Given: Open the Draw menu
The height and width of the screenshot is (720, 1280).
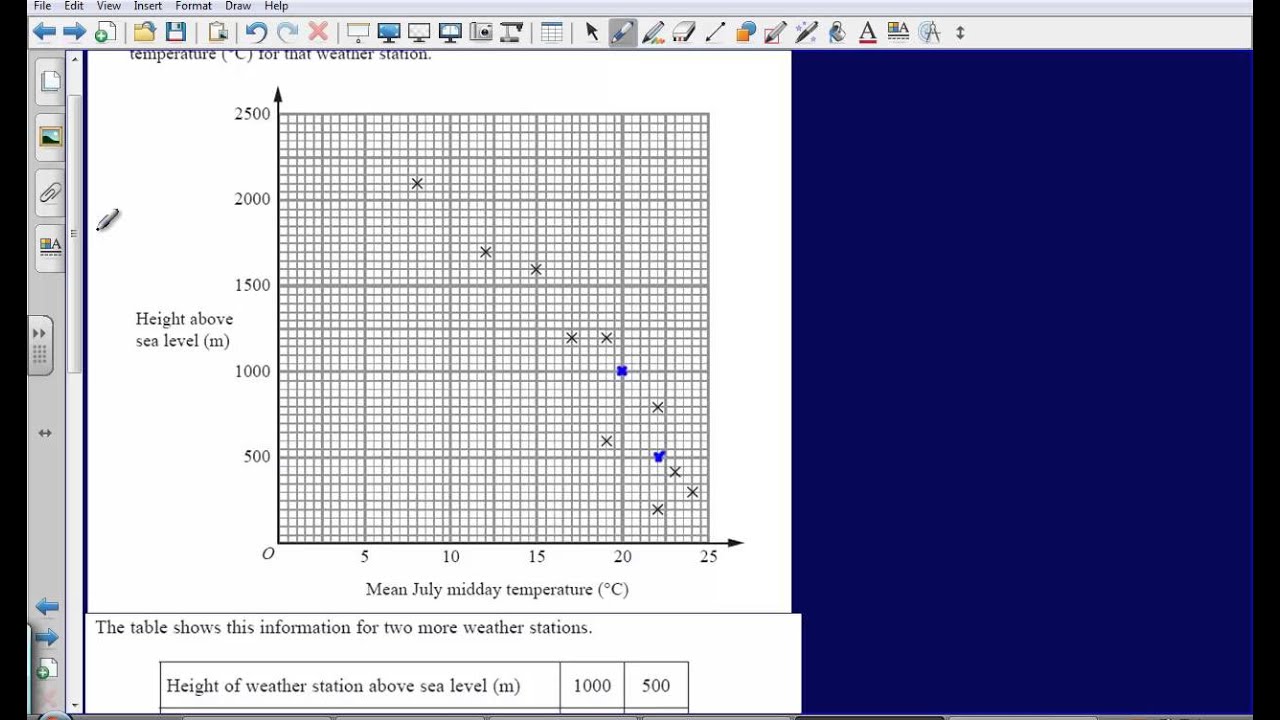Looking at the screenshot, I should (x=238, y=6).
